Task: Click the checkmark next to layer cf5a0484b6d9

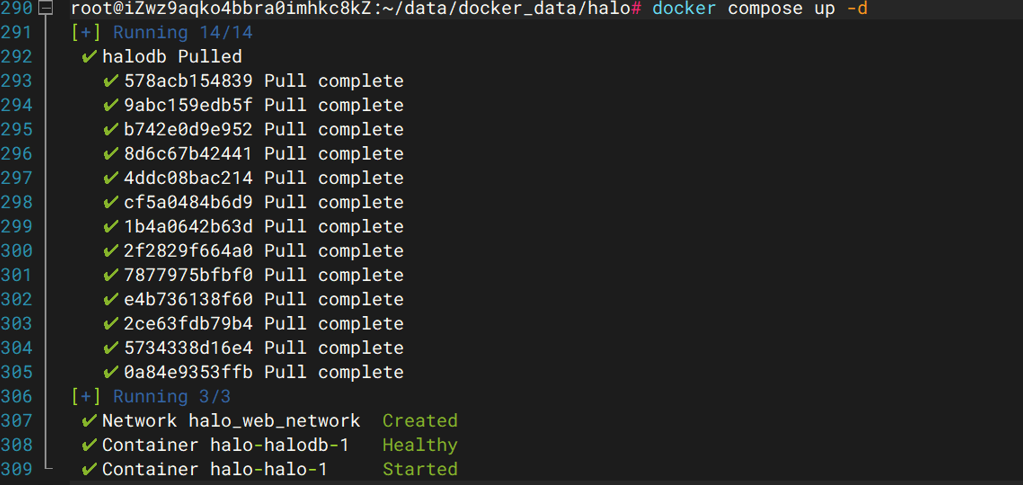Action: point(111,202)
